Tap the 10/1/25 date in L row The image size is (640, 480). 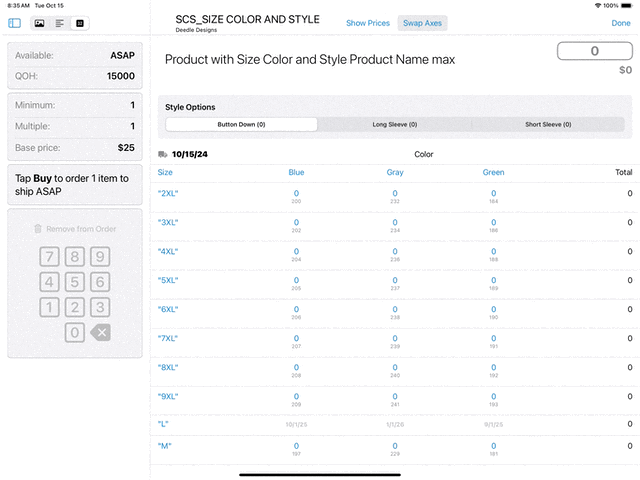[x=296, y=424]
